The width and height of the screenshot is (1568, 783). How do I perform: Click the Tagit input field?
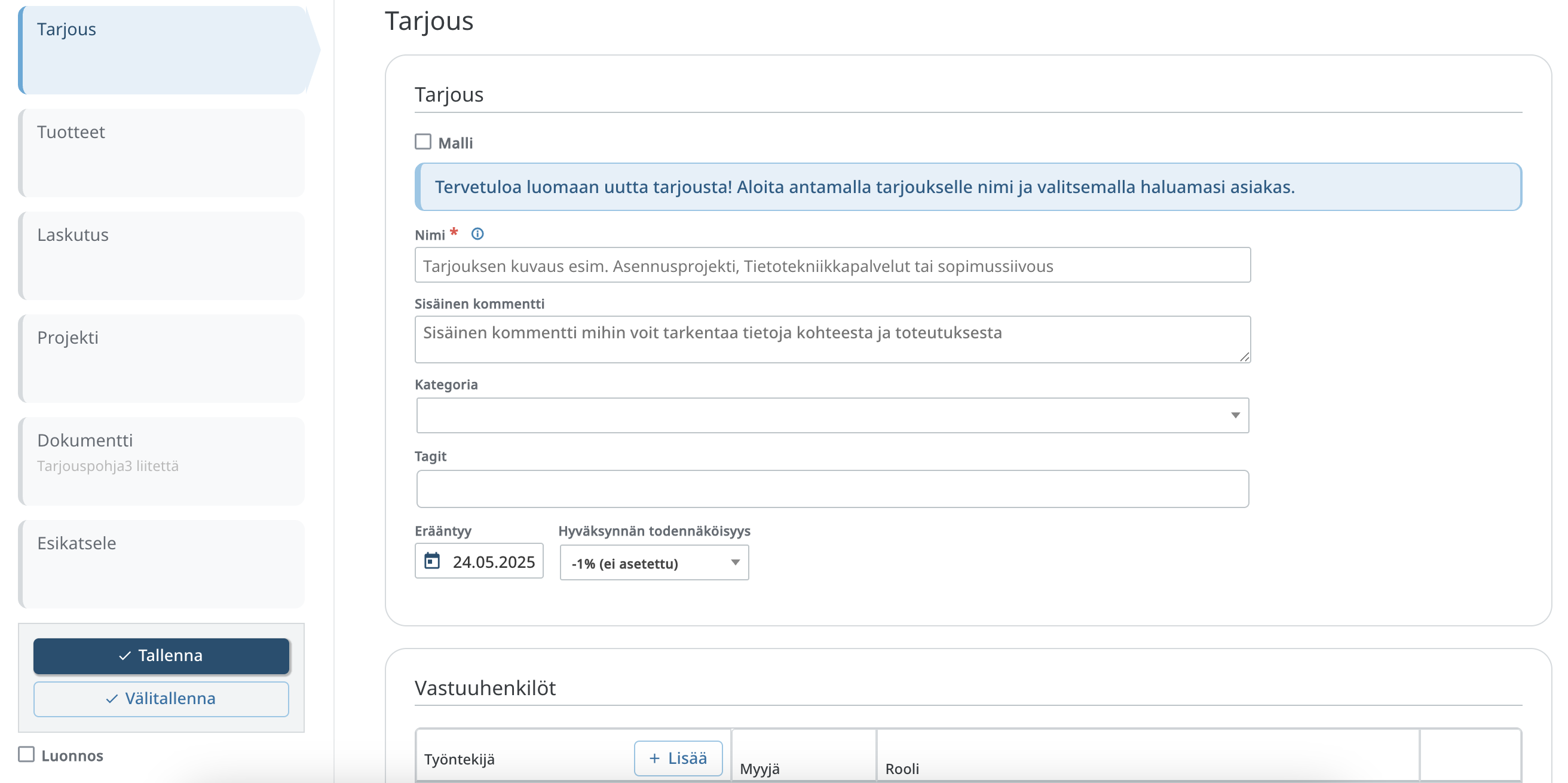coord(832,488)
